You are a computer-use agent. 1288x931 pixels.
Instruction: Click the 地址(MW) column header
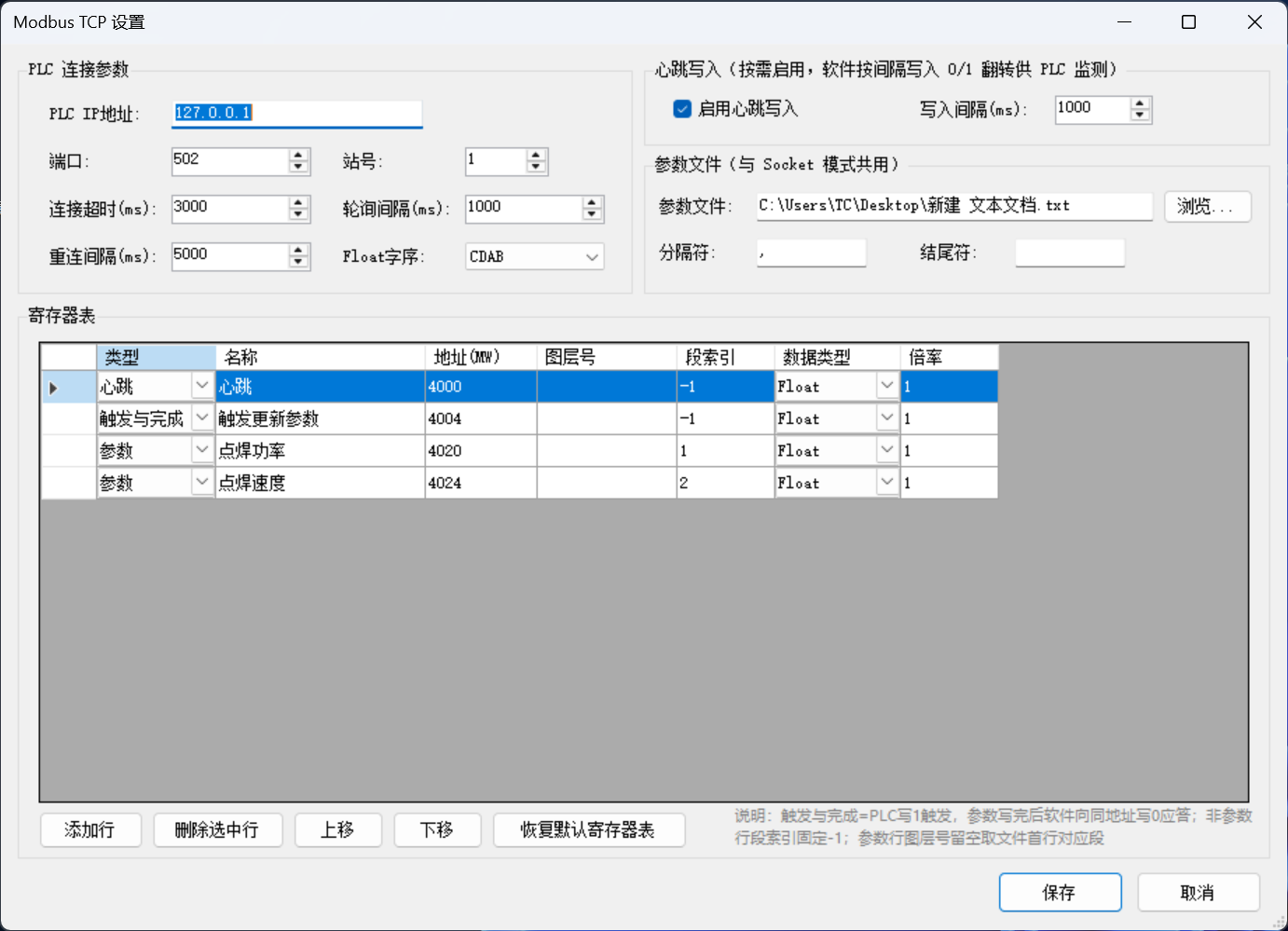(481, 357)
